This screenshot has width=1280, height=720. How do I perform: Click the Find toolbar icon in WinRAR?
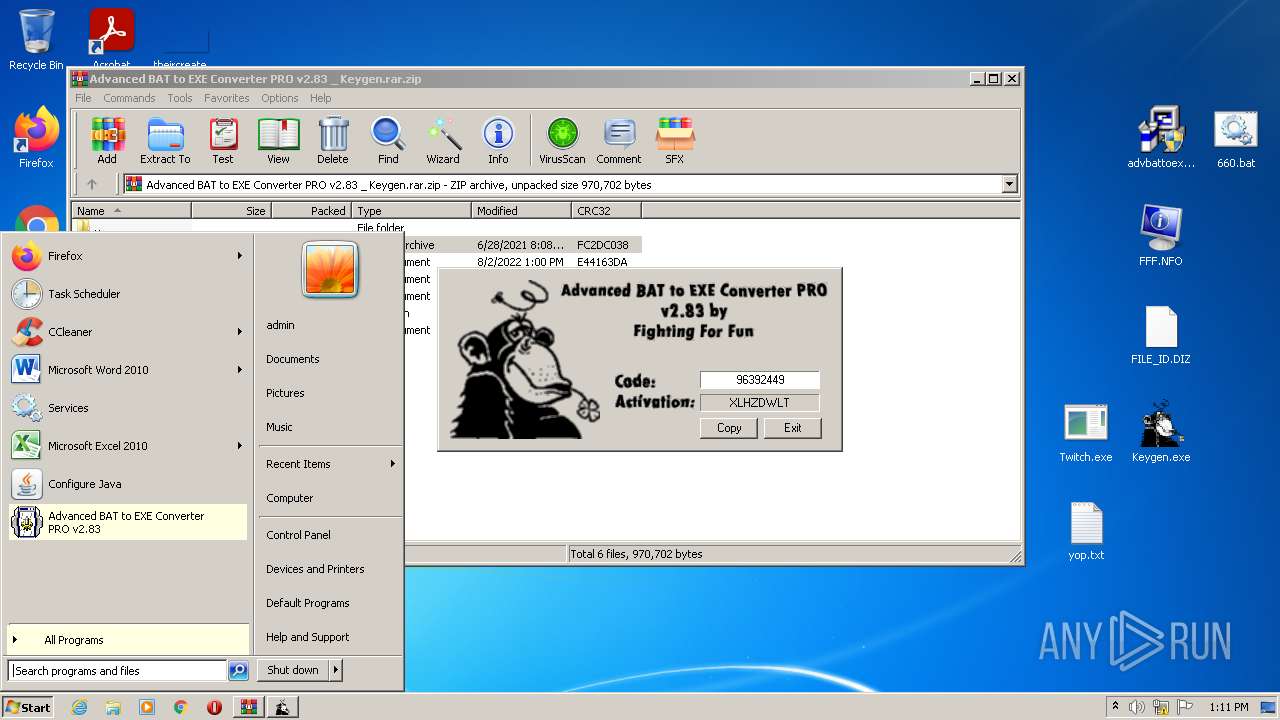[x=388, y=141]
